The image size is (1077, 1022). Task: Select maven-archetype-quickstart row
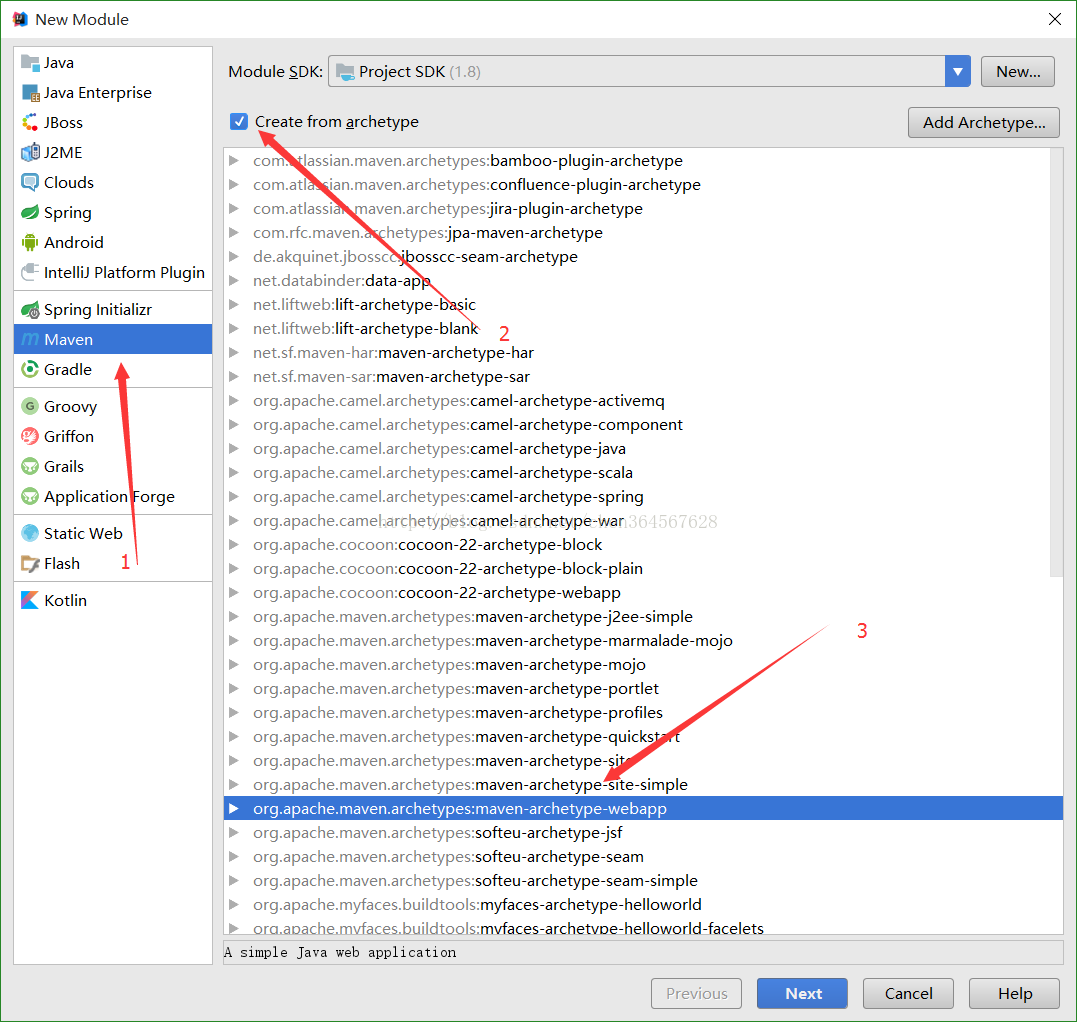(x=643, y=736)
